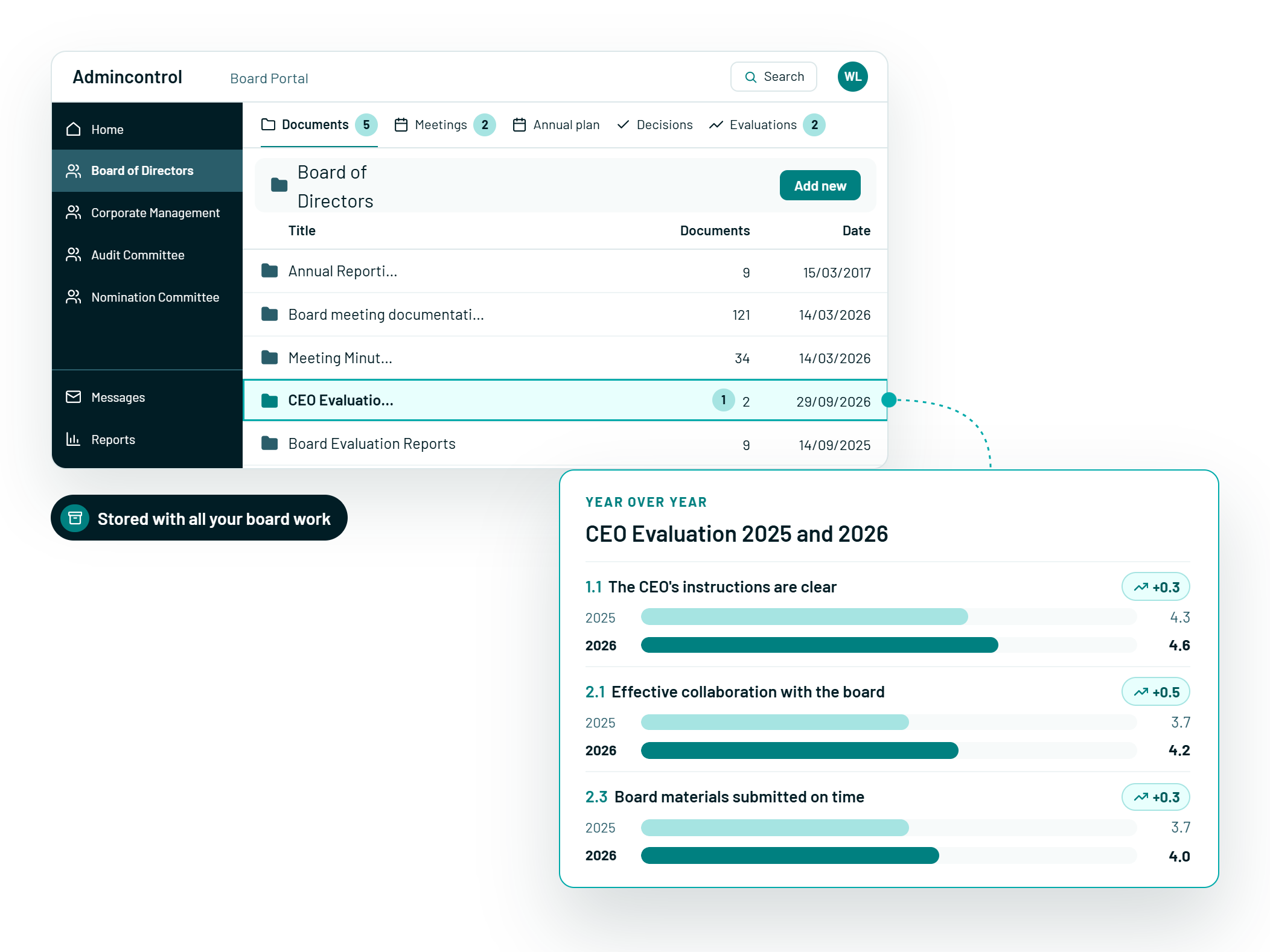
Task: Click the Messages envelope icon
Action: pos(73,397)
